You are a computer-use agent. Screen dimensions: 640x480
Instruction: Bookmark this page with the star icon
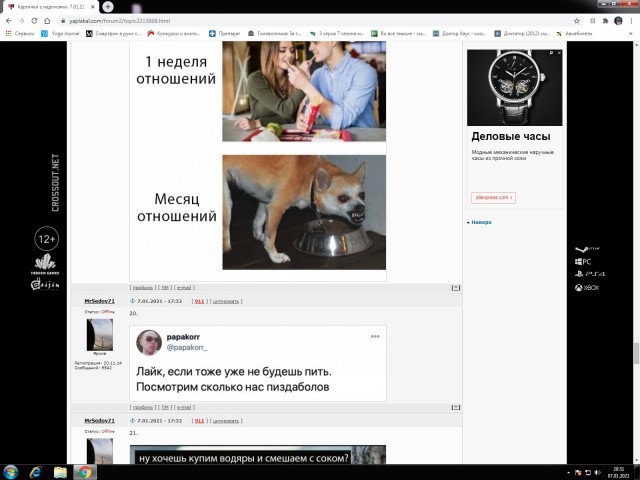577,21
